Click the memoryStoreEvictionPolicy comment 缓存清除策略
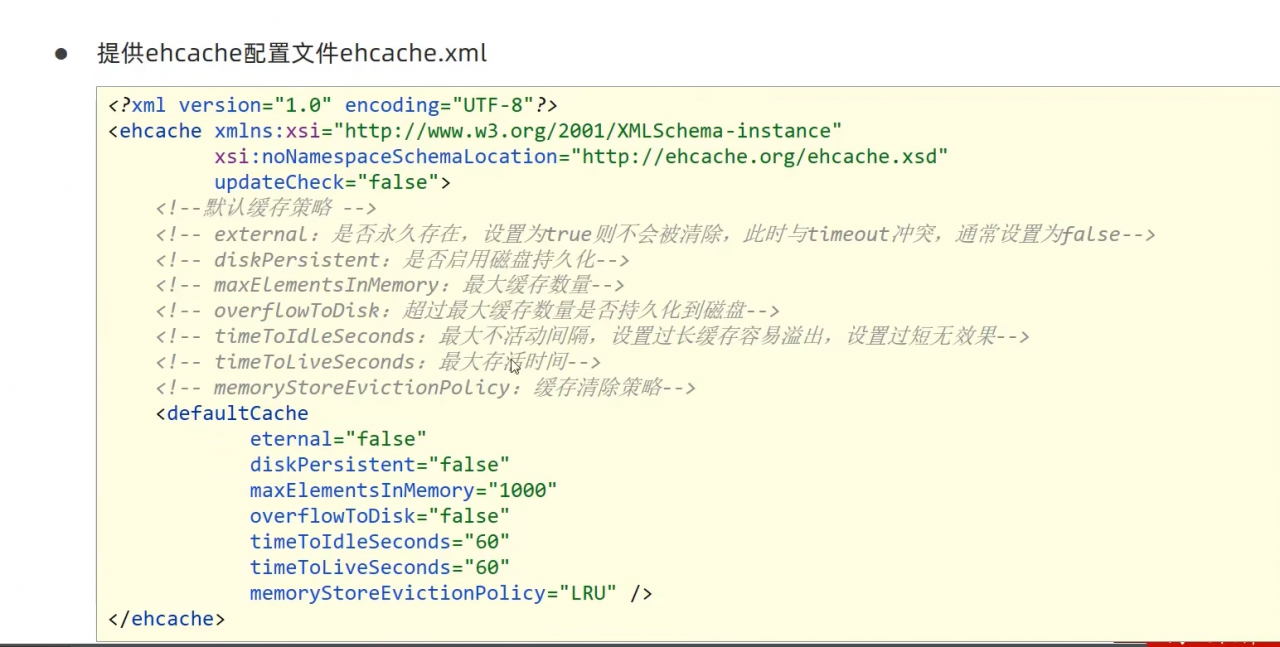The height and width of the screenshot is (647, 1280). [425, 388]
